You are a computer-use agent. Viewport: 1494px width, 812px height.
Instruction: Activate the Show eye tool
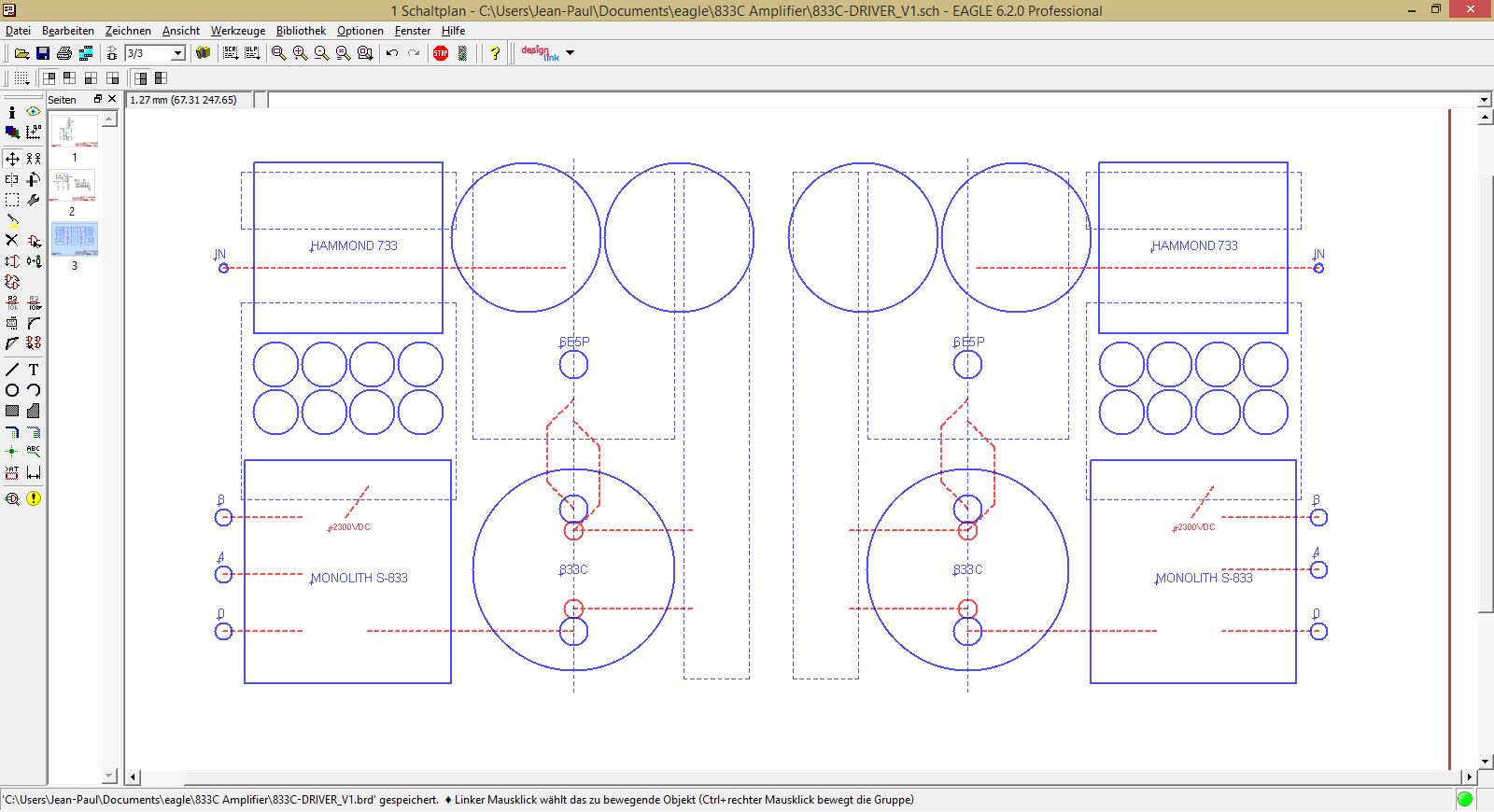34,112
